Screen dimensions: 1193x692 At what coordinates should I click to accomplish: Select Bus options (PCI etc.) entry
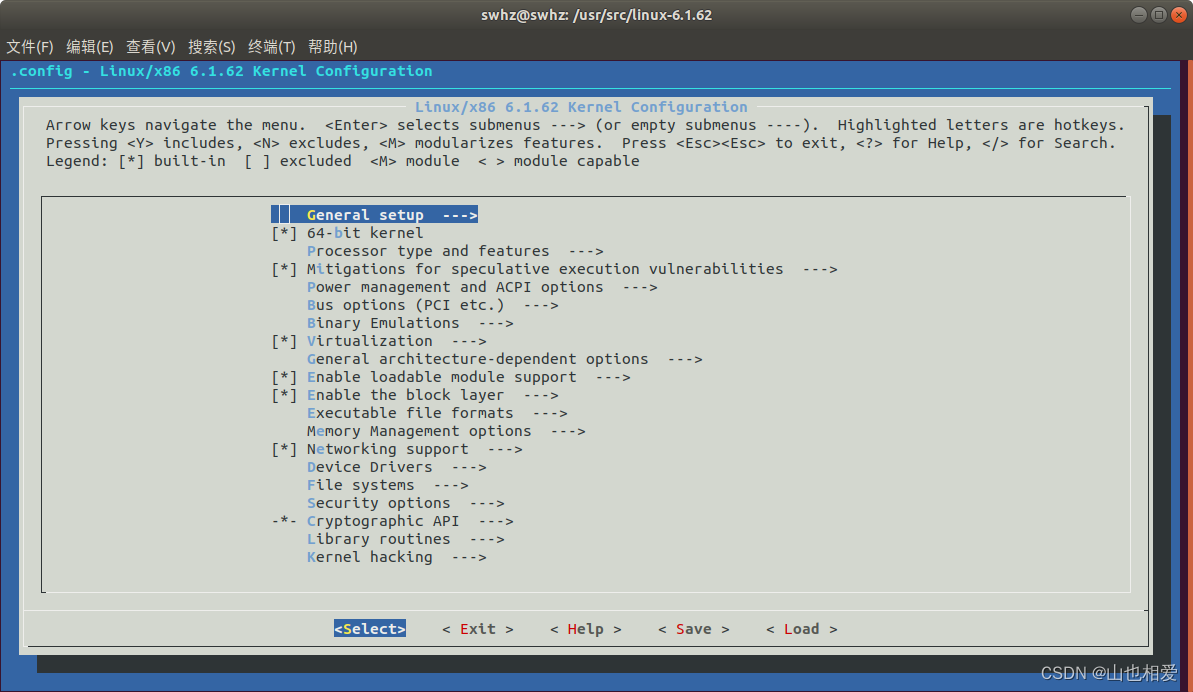pos(432,305)
